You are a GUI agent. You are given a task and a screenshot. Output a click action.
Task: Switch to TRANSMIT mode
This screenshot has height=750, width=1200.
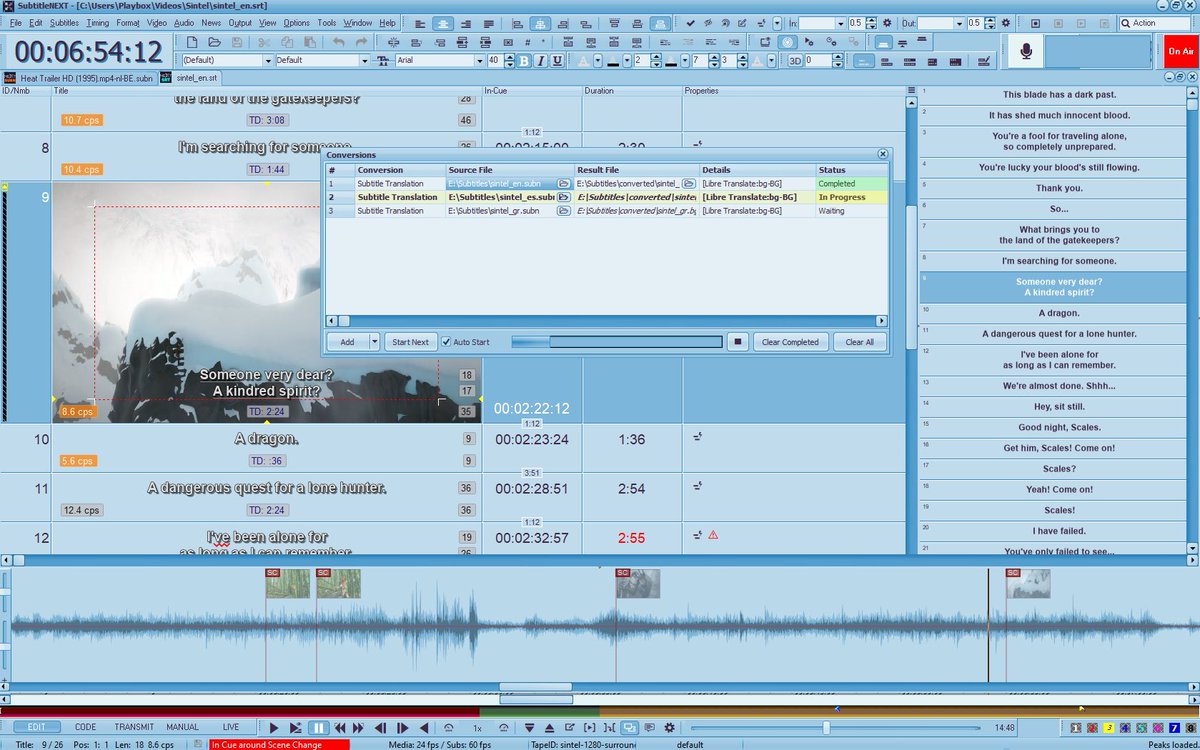click(x=134, y=727)
